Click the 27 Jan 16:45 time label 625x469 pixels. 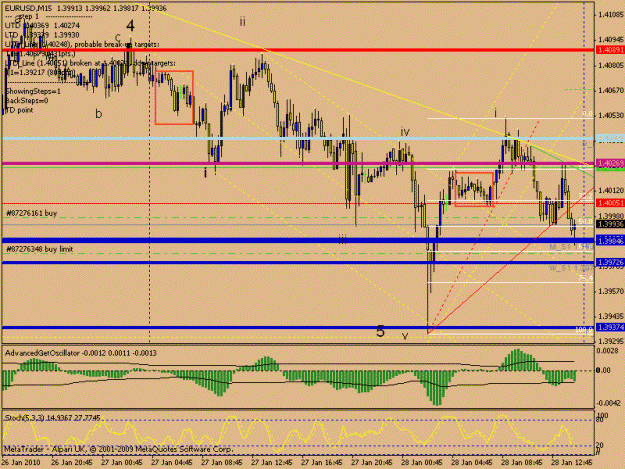tap(322, 463)
